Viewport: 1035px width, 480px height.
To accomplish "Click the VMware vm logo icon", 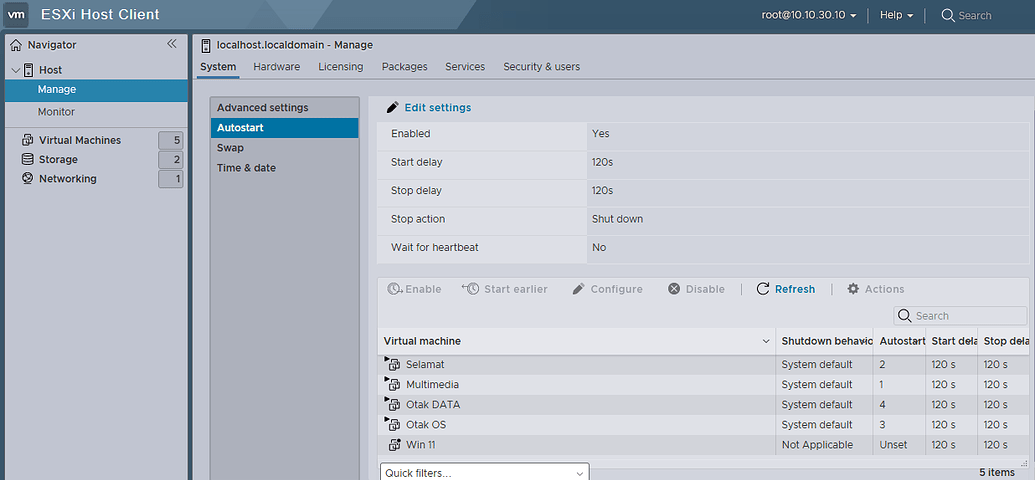I will (x=15, y=15).
